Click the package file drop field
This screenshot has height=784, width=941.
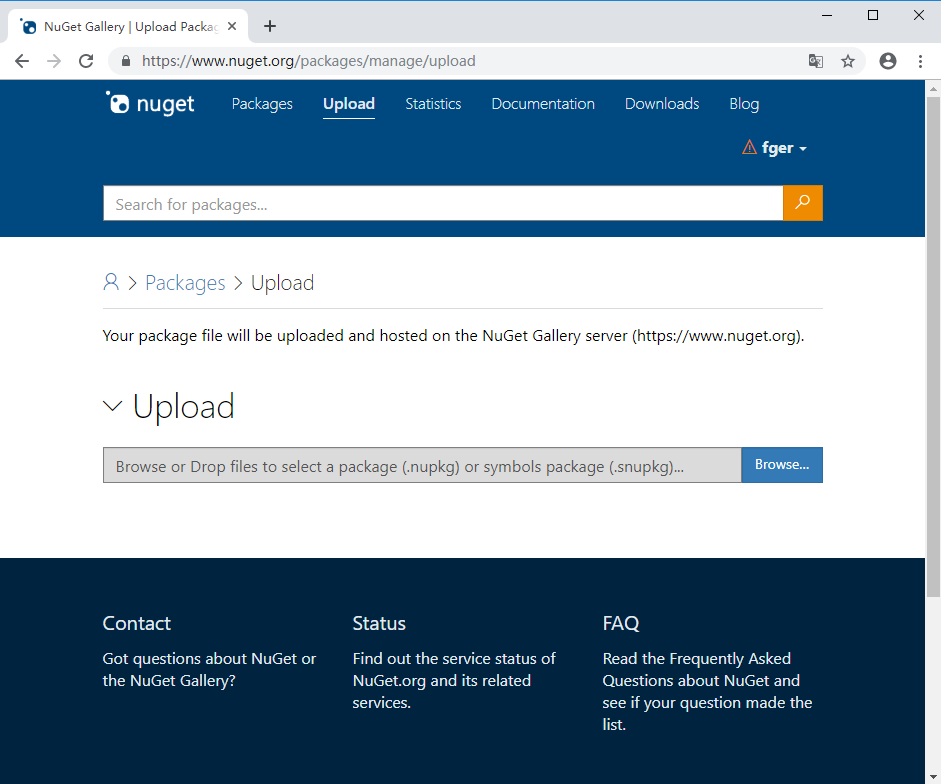point(422,465)
